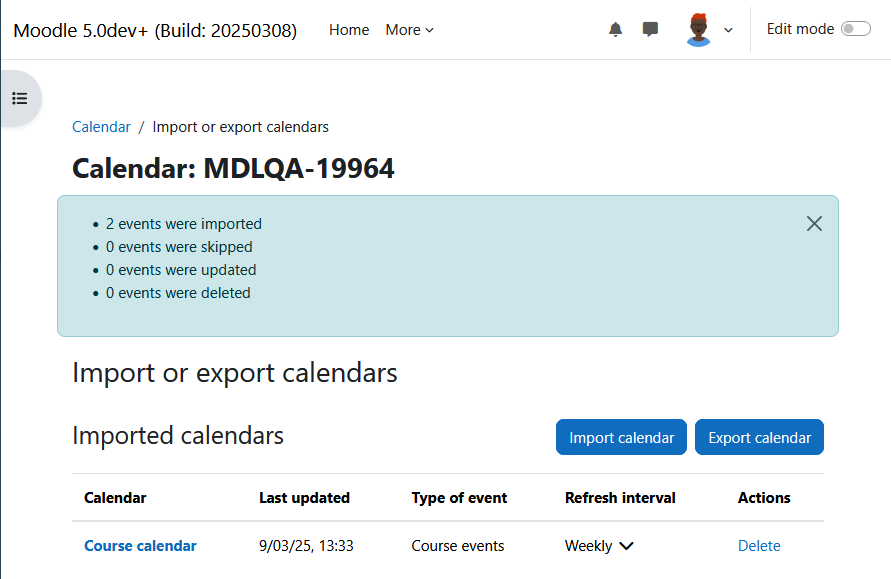Select the '2 events were imported' message

(x=184, y=224)
